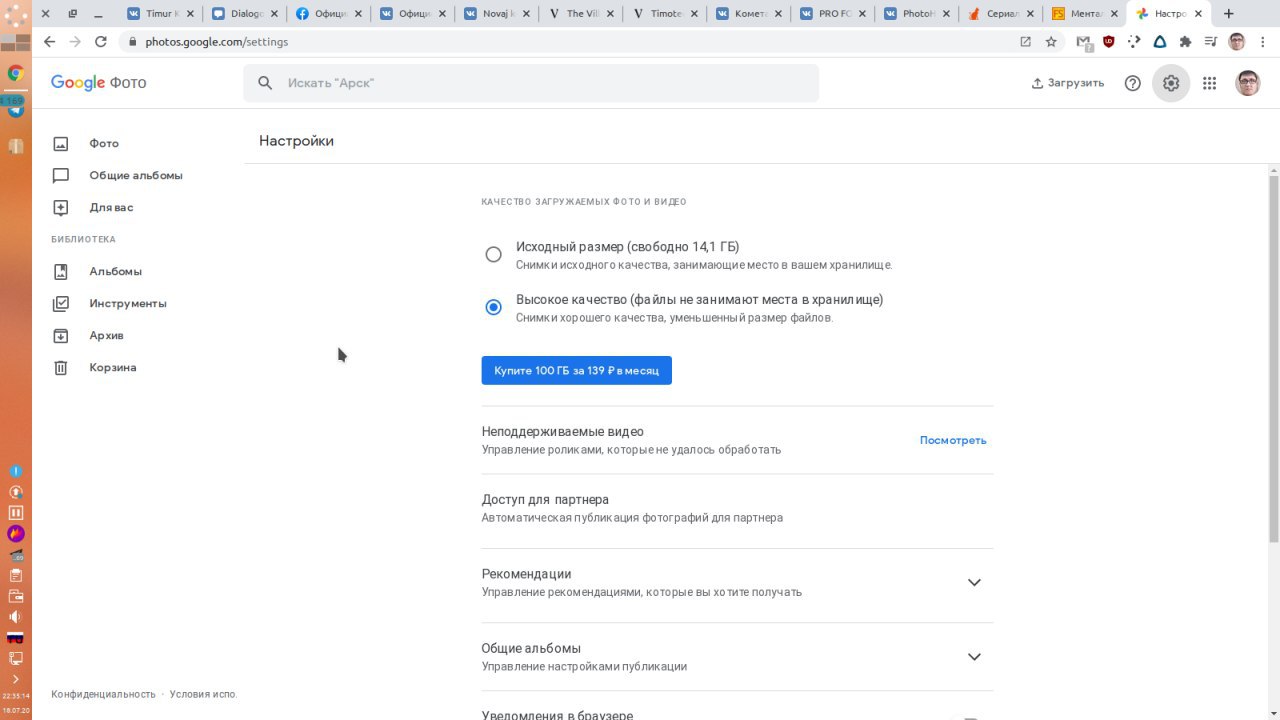Click the Неподдерживаемые видео heading
Viewport: 1280px width, 720px height.
562,432
